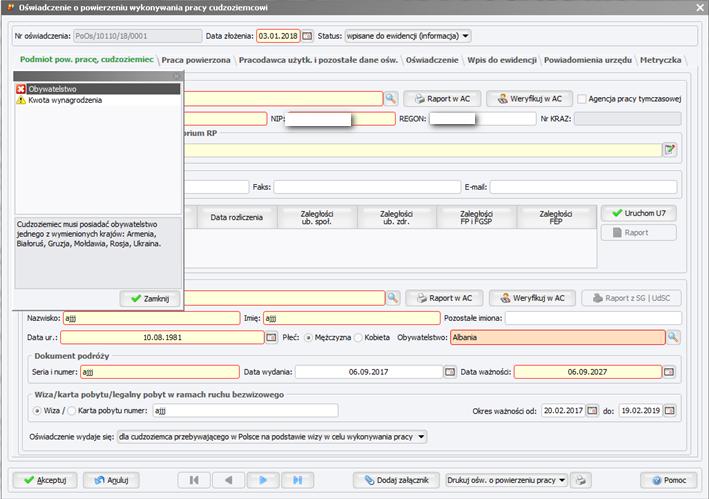The width and height of the screenshot is (709, 499).
Task: Click Zamknij button in validation panel
Action: coord(150,298)
